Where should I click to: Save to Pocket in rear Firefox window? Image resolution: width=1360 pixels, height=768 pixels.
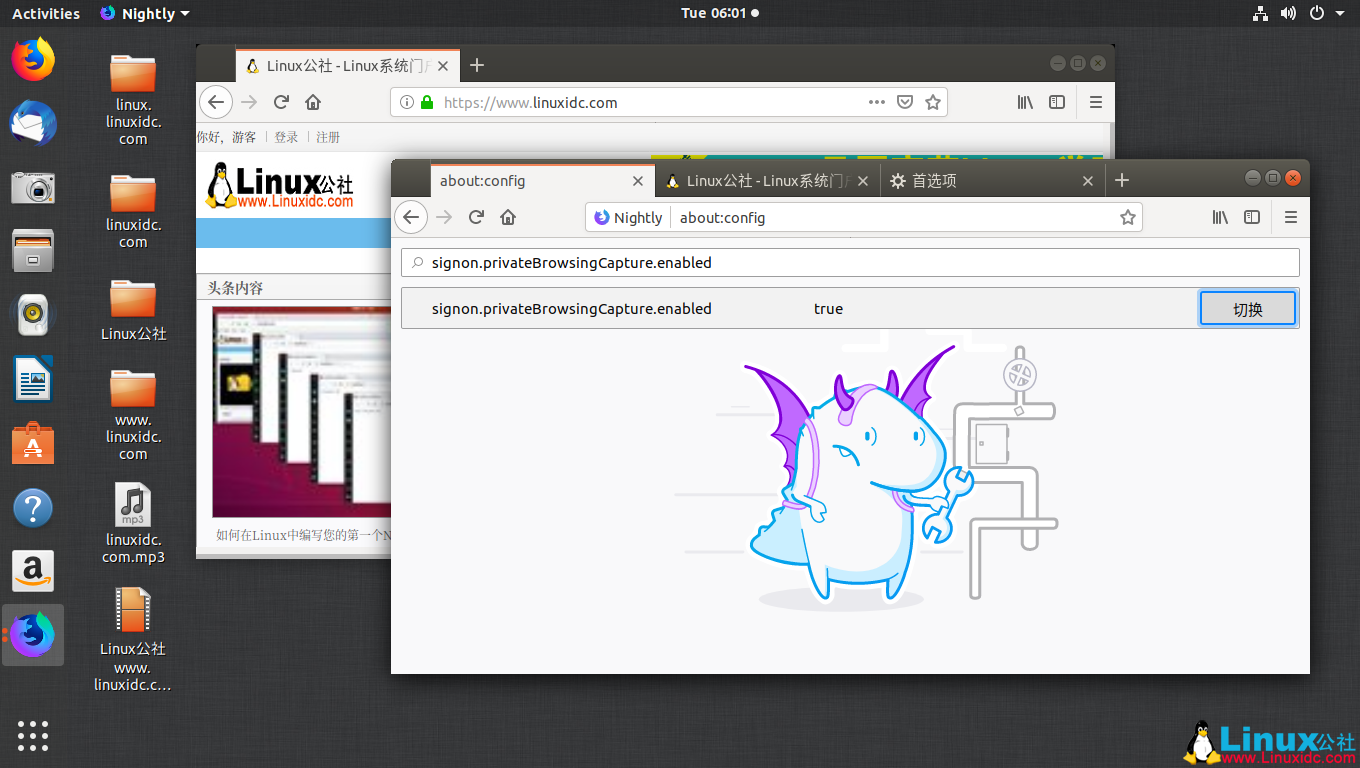(905, 102)
